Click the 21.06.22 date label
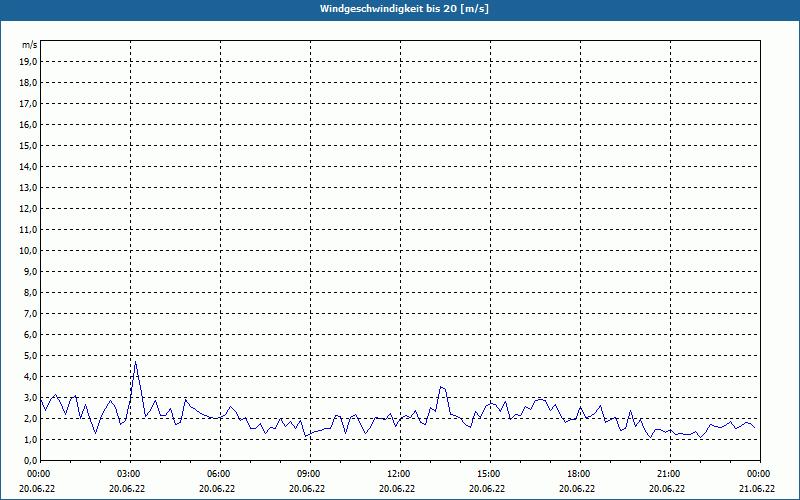800x500 pixels. (x=757, y=489)
